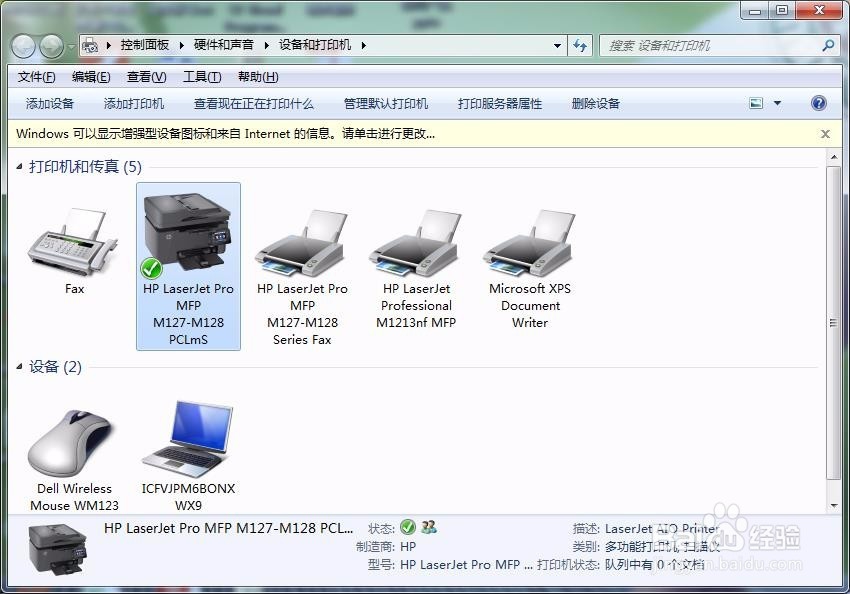Viewport: 850px width, 594px height.
Task: Minimize the Devices and Printers window
Action: coord(755,10)
